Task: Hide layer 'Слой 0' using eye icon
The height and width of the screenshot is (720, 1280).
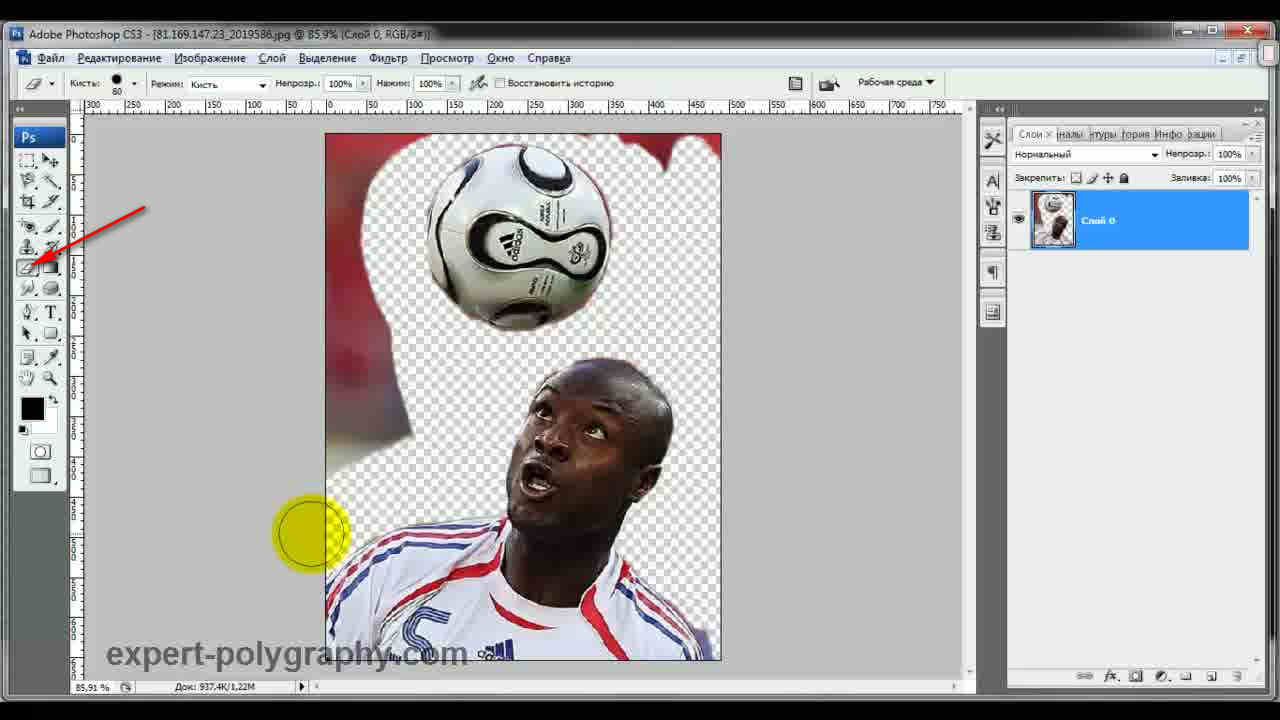Action: [1019, 219]
